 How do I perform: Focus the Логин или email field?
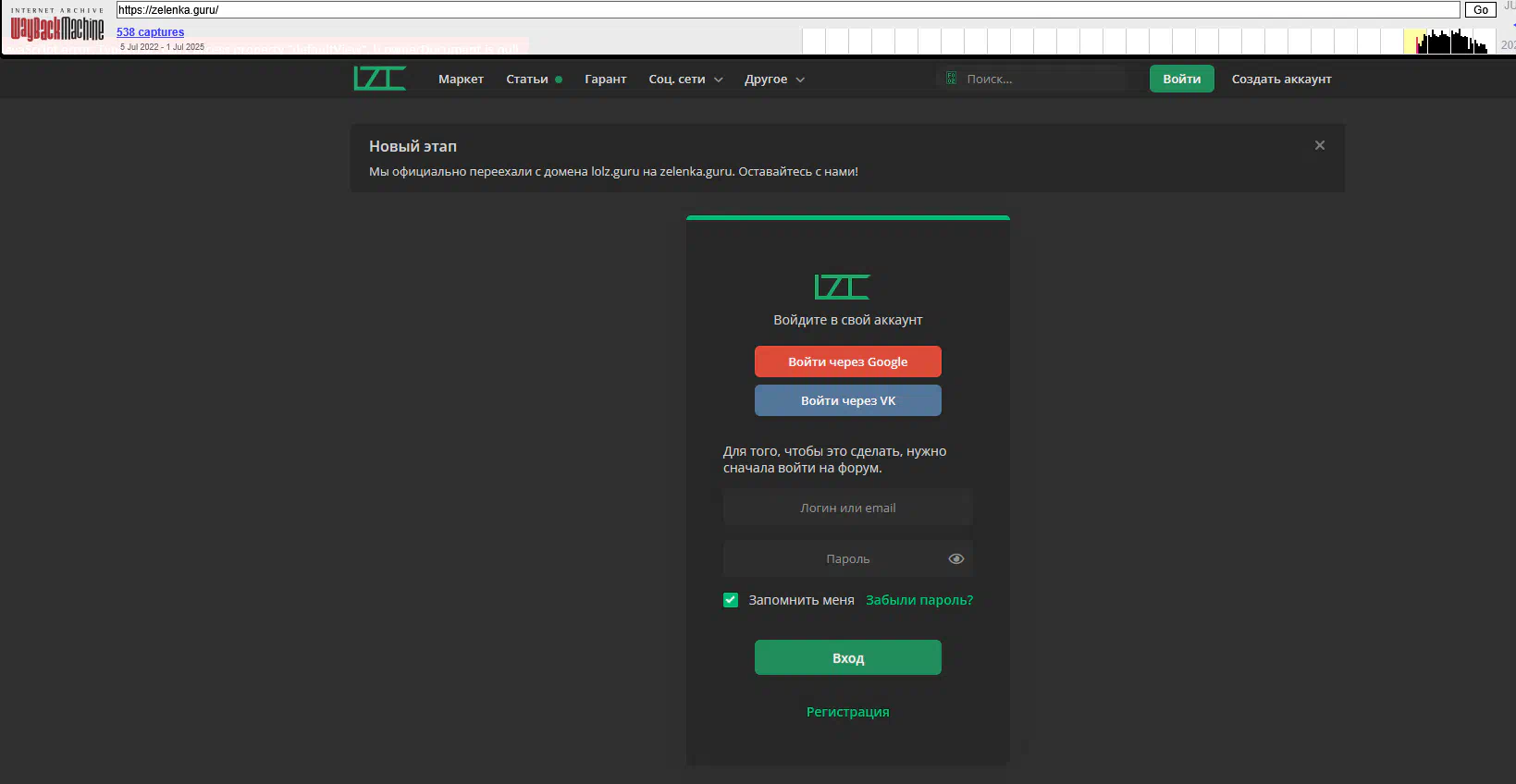pyautogui.click(x=848, y=508)
